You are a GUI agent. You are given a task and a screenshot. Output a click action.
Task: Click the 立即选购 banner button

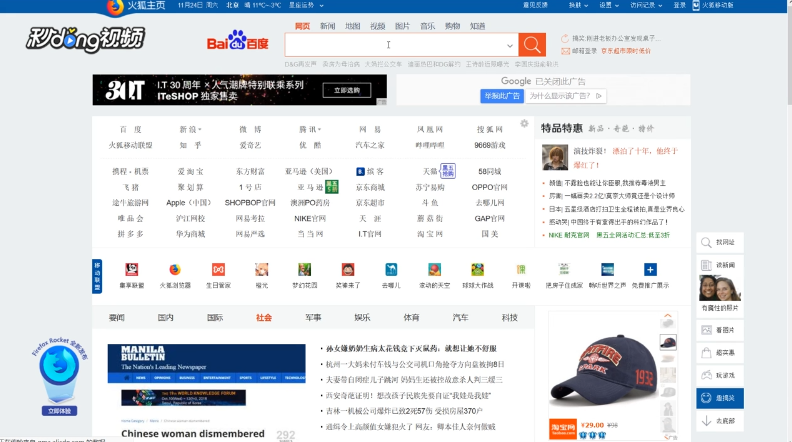347,90
